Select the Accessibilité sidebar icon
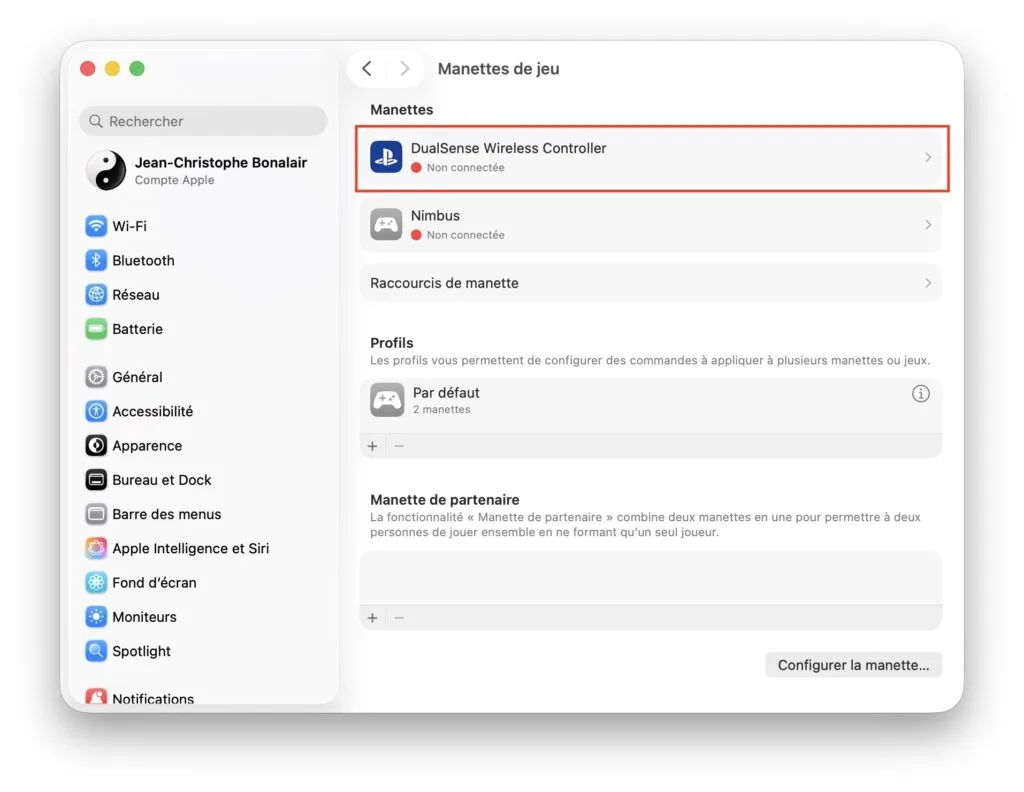Screen dimensions: 1024x792 [96, 411]
